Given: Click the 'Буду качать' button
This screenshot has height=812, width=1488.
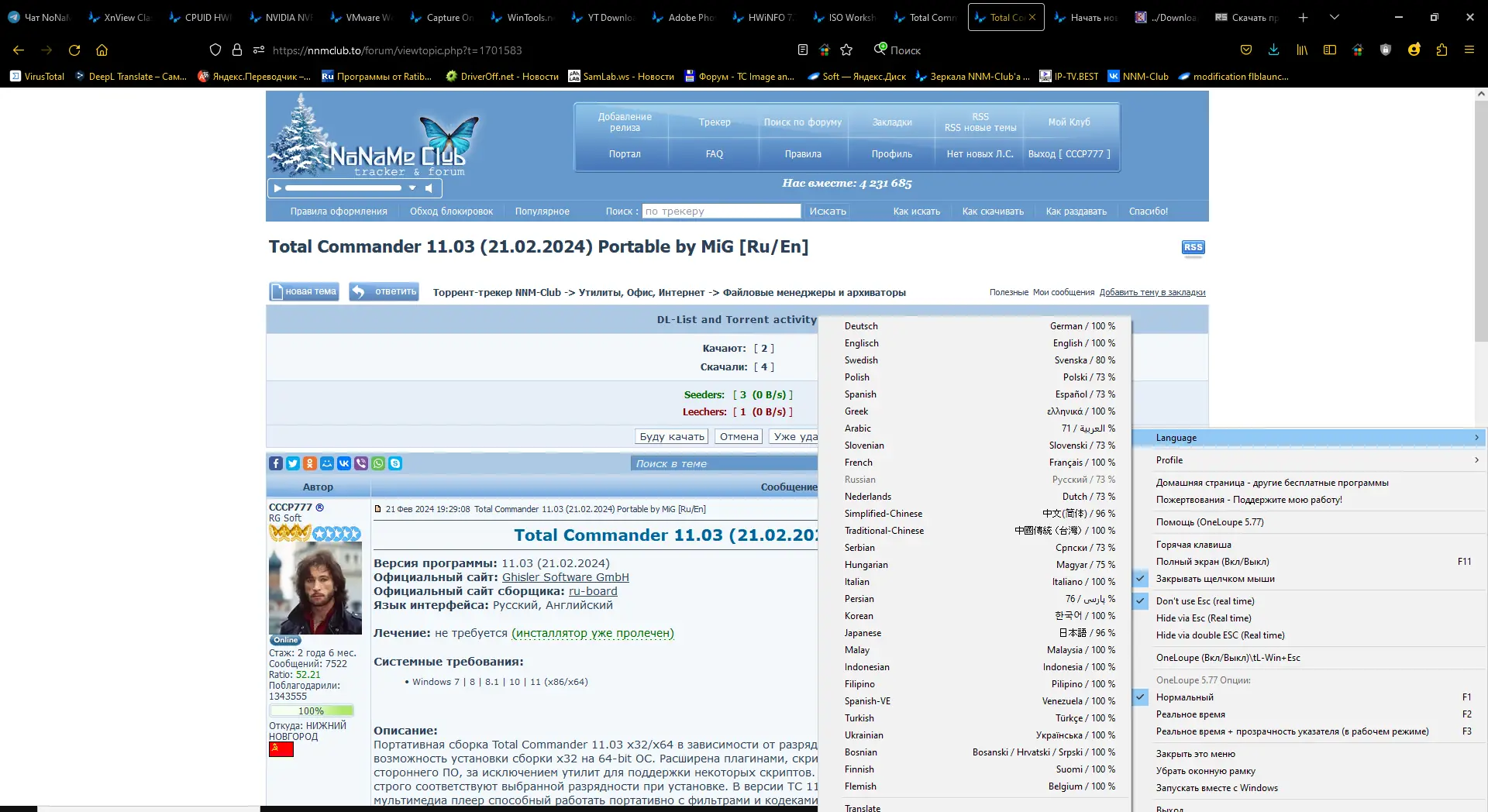Looking at the screenshot, I should click(x=672, y=436).
